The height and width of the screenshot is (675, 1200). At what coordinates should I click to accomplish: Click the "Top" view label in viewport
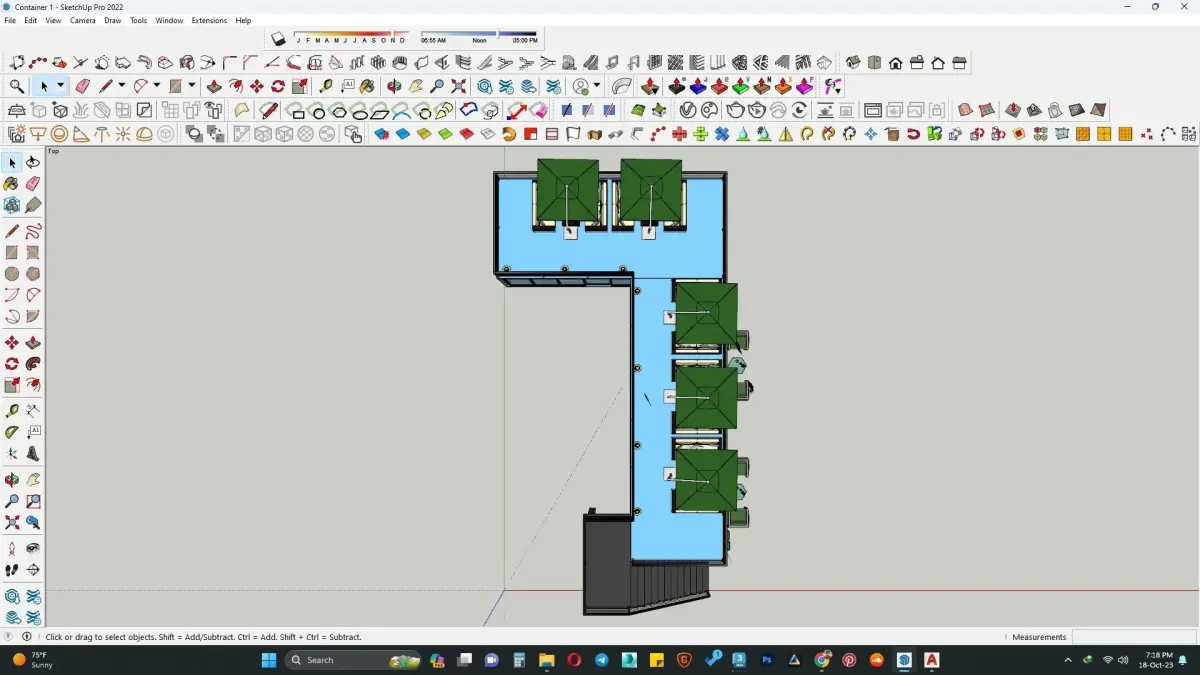[54, 152]
